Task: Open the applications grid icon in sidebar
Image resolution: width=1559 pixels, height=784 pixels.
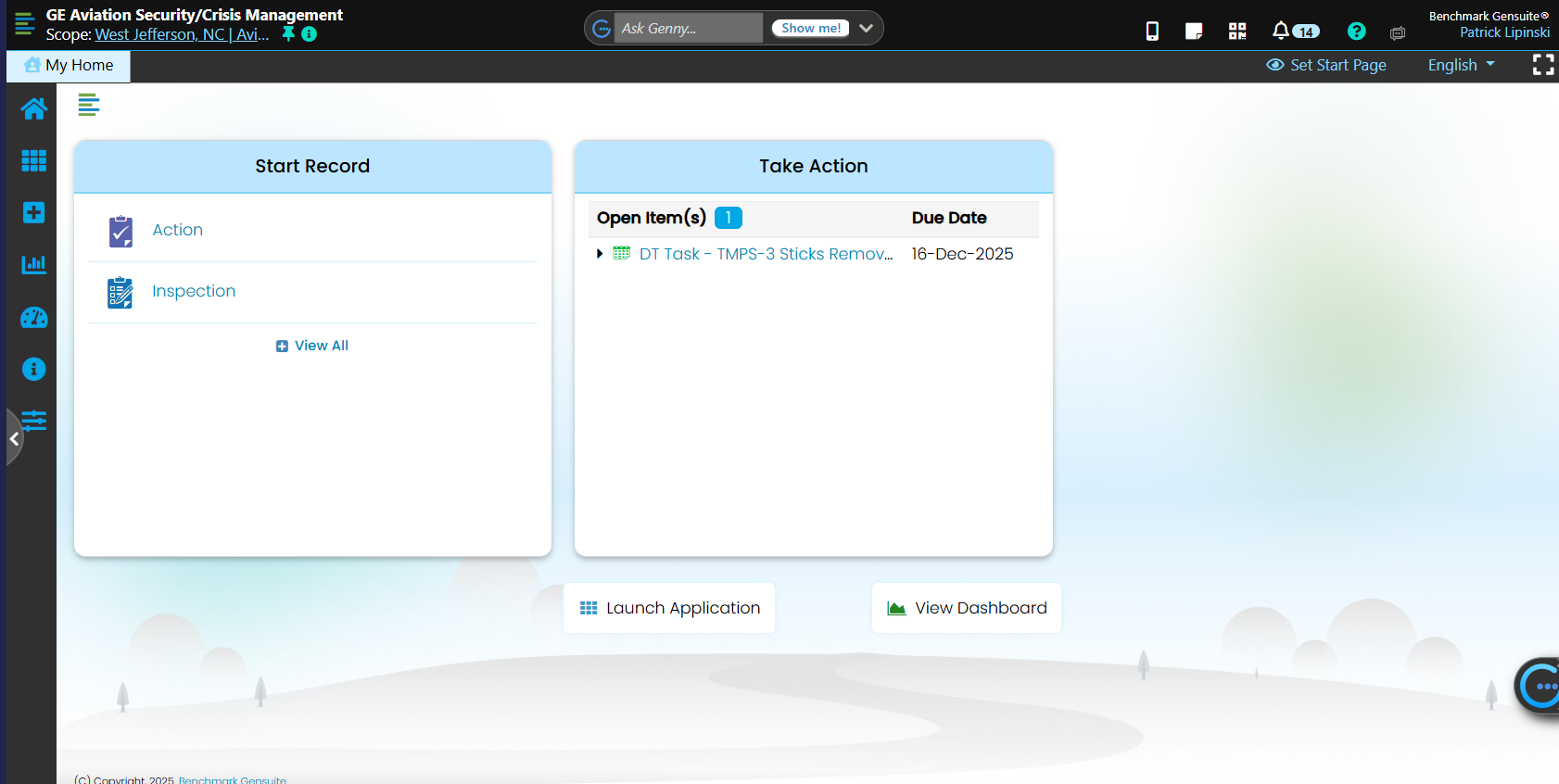Action: [x=34, y=161]
